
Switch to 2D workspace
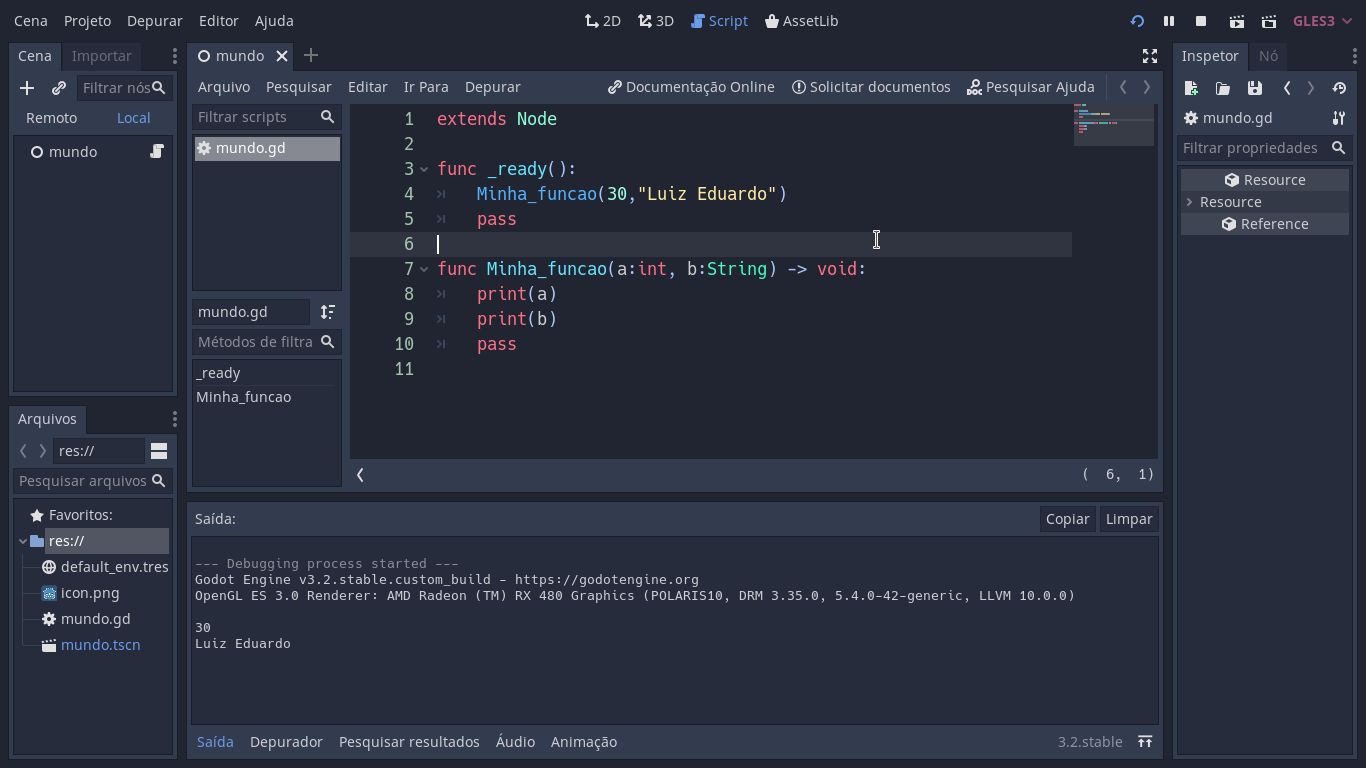click(x=603, y=21)
